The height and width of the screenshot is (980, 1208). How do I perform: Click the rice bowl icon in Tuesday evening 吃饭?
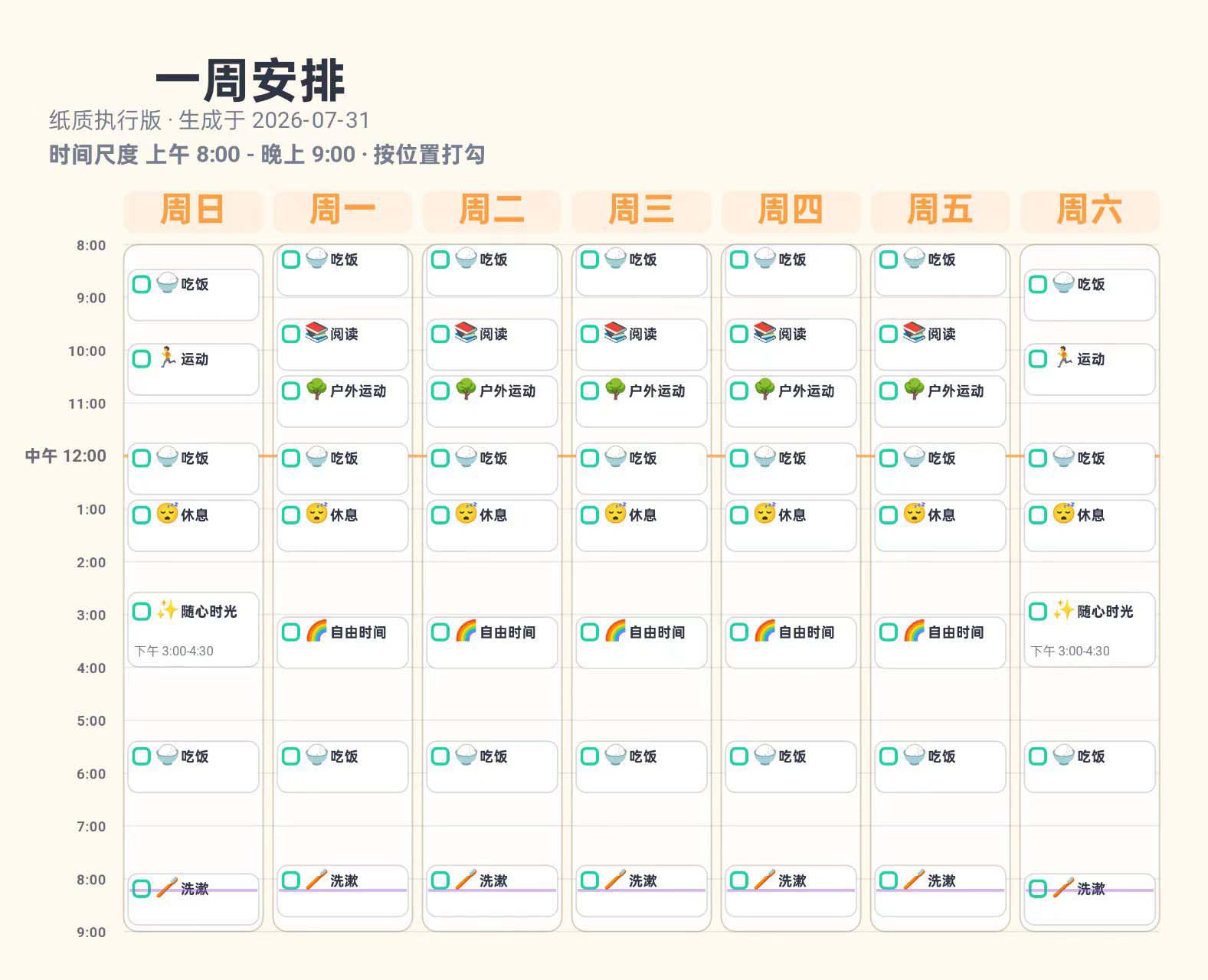[466, 756]
